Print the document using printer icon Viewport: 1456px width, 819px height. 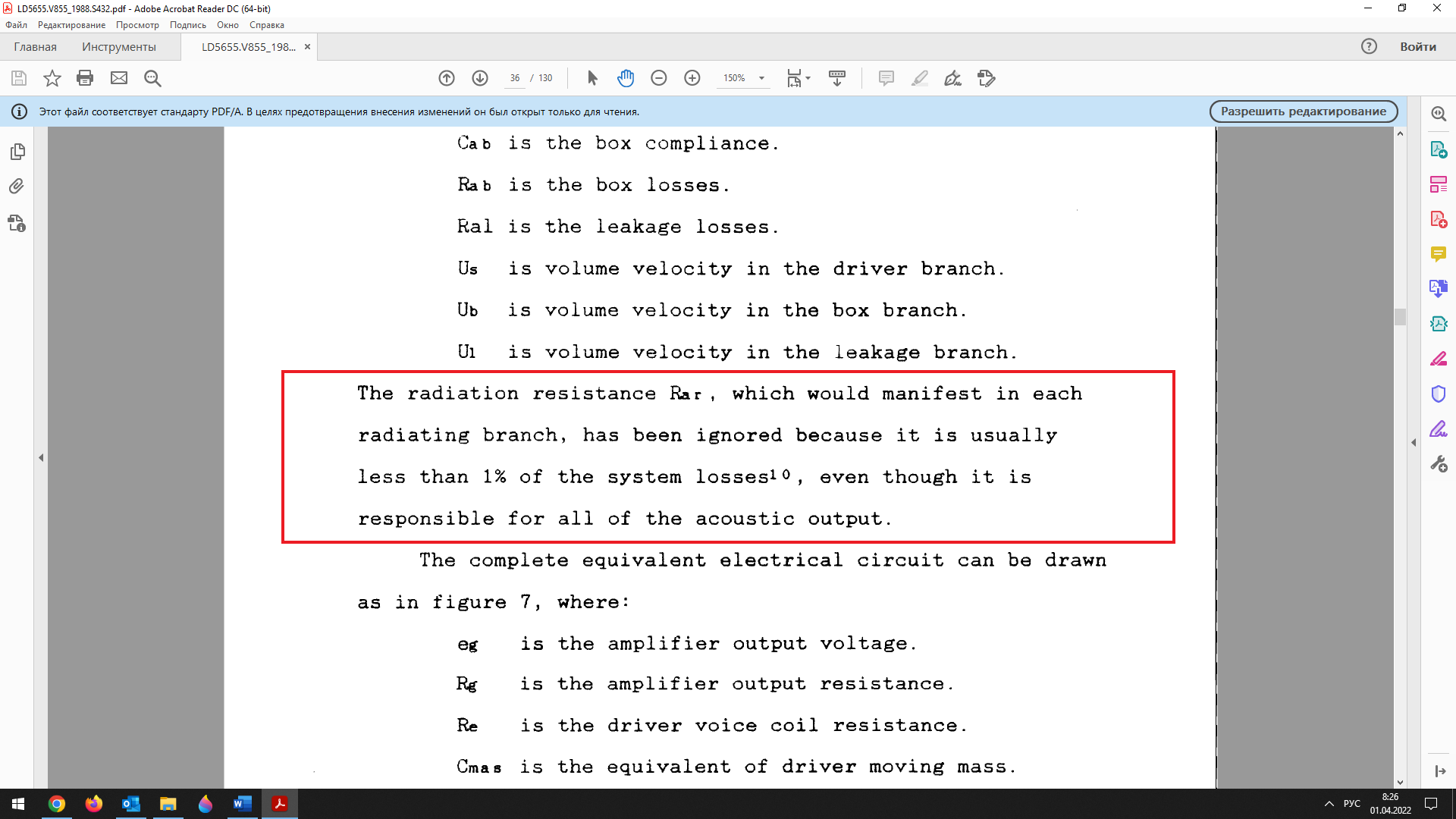point(85,78)
